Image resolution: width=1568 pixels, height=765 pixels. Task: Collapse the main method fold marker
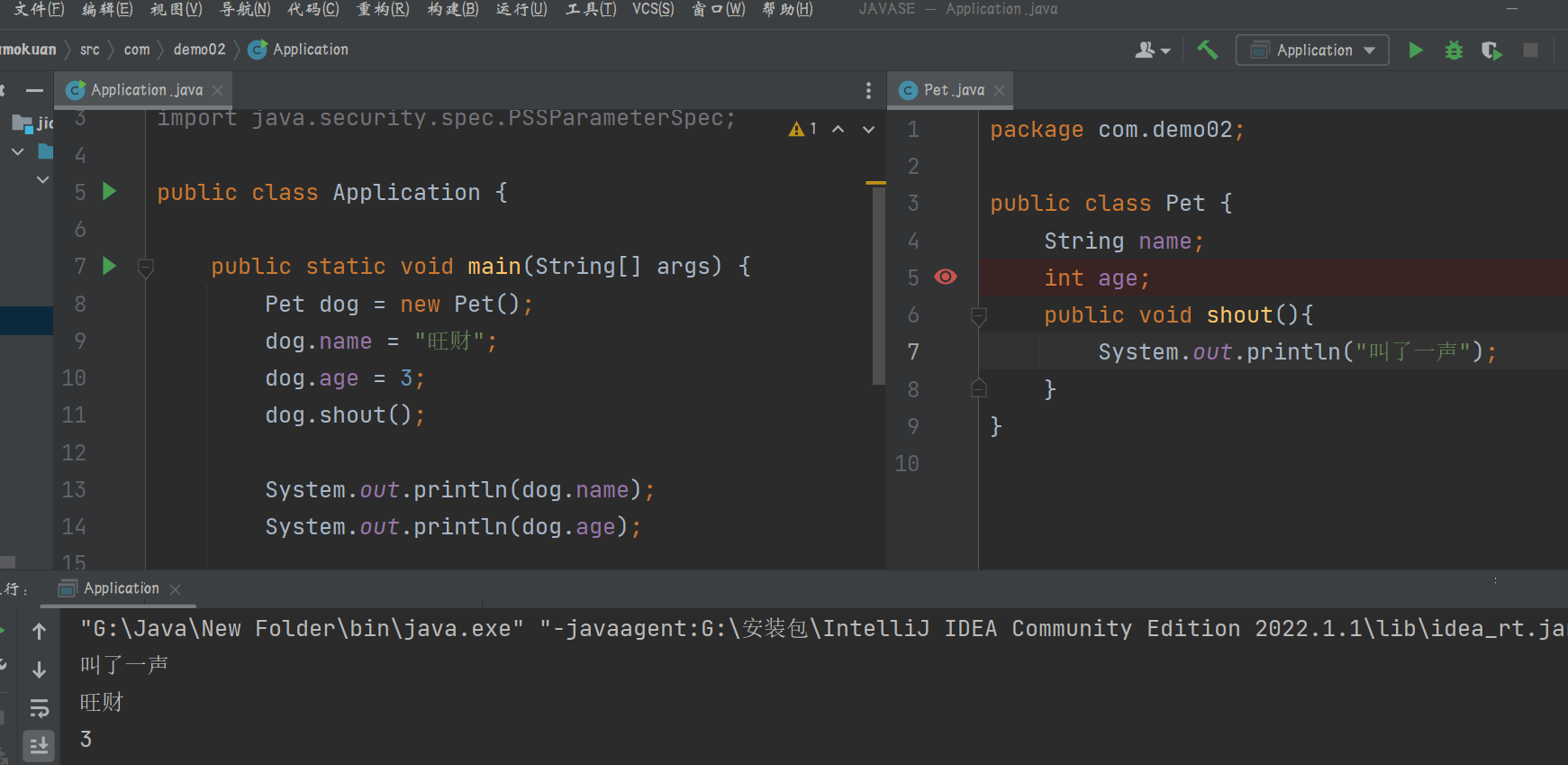coord(146,267)
